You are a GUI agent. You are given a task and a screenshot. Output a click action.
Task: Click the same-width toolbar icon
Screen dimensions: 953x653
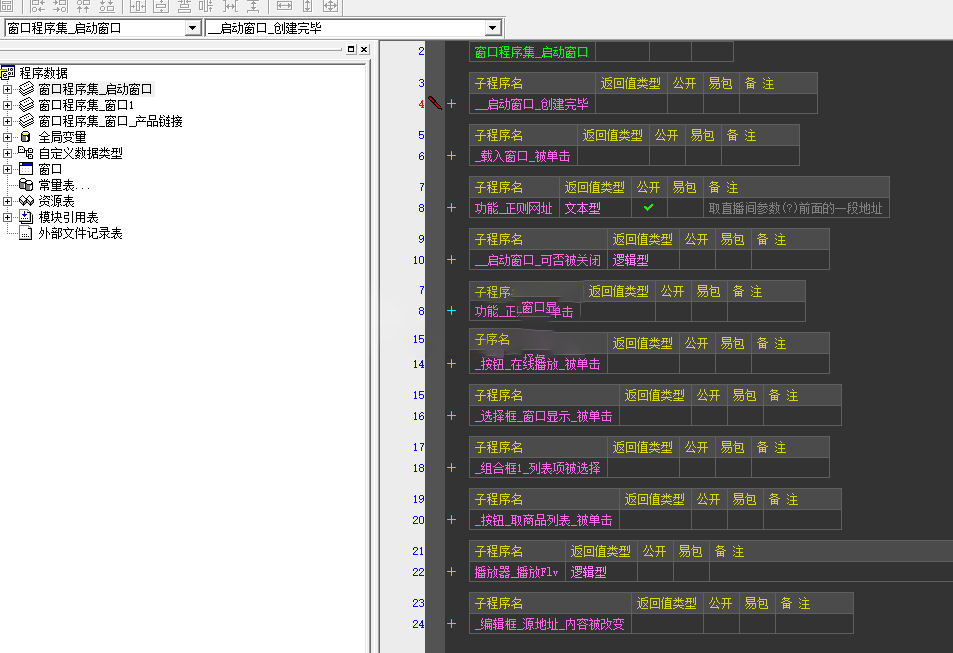[x=284, y=6]
